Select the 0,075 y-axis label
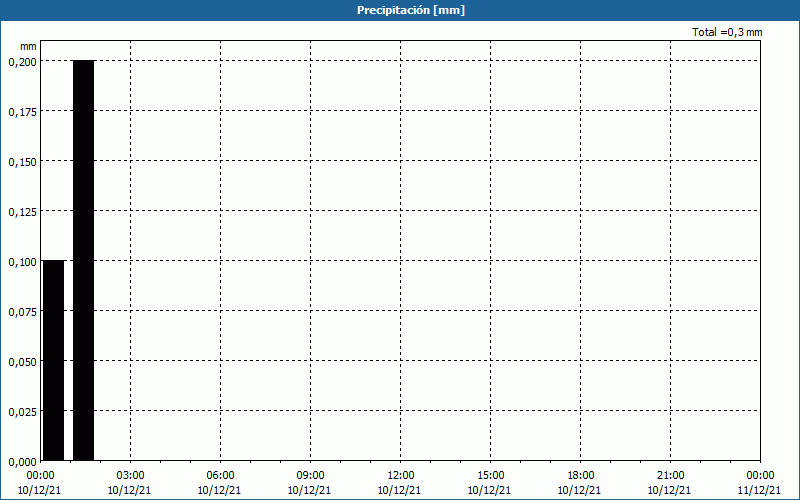This screenshot has height=500, width=800. tap(22, 311)
